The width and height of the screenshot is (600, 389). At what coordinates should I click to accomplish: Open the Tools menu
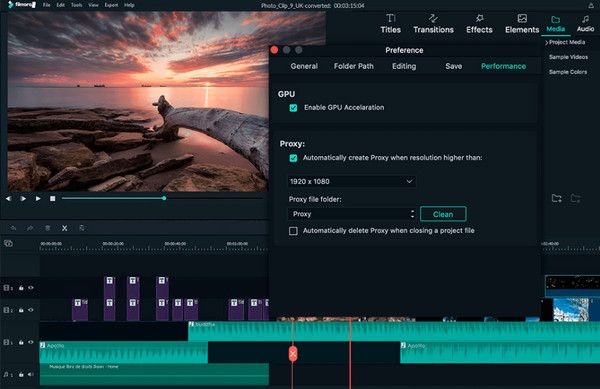[x=77, y=5]
